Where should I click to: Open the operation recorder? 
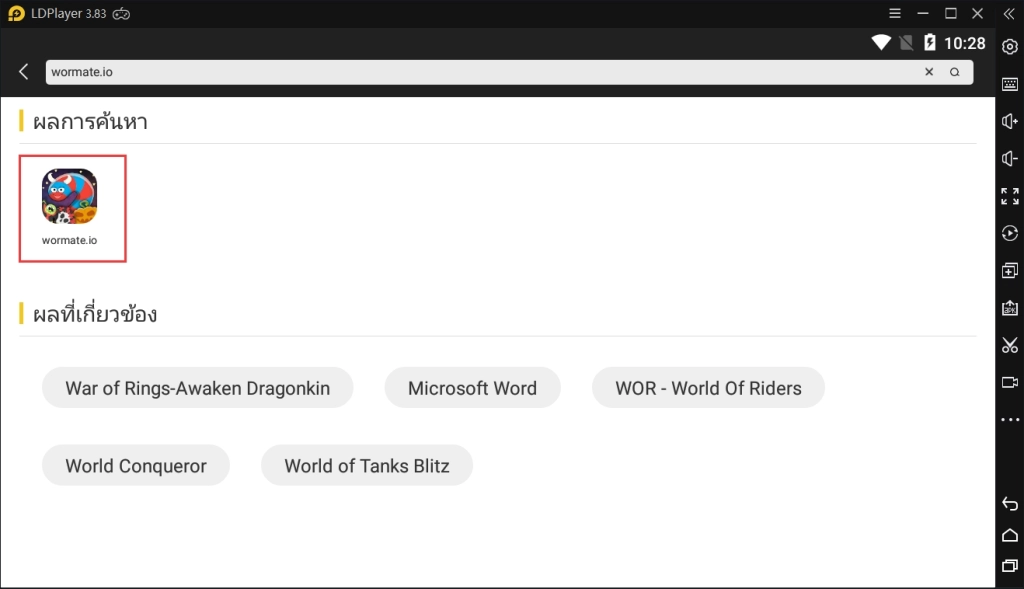[1009, 233]
